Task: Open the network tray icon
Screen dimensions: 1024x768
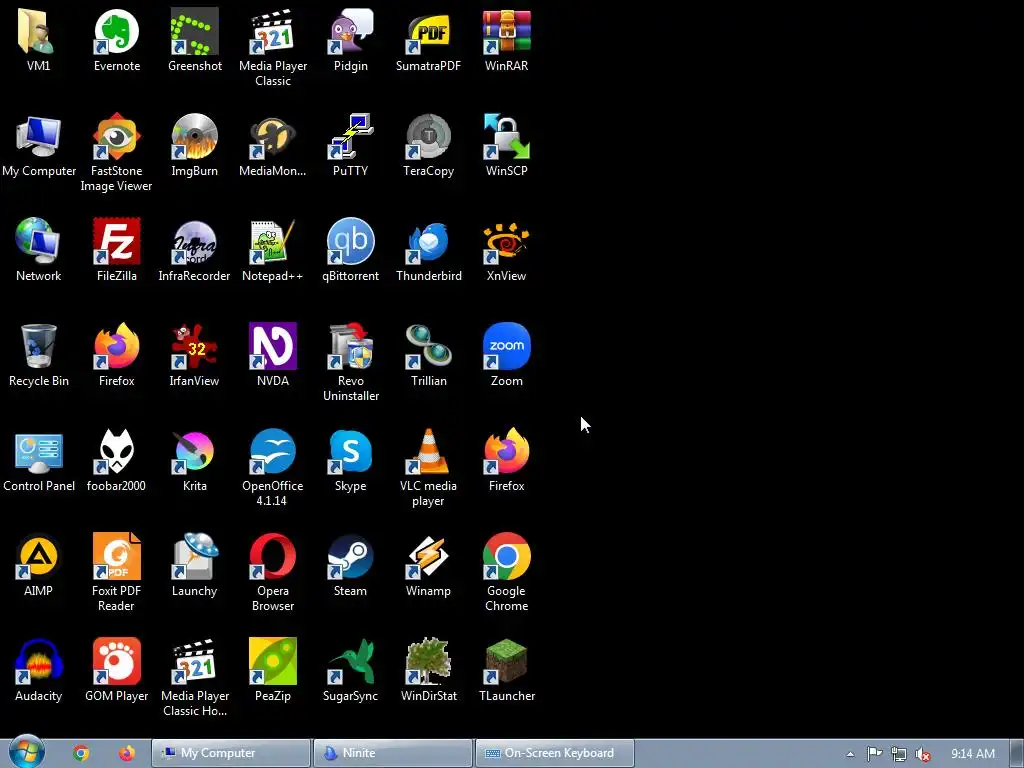Action: (899, 754)
